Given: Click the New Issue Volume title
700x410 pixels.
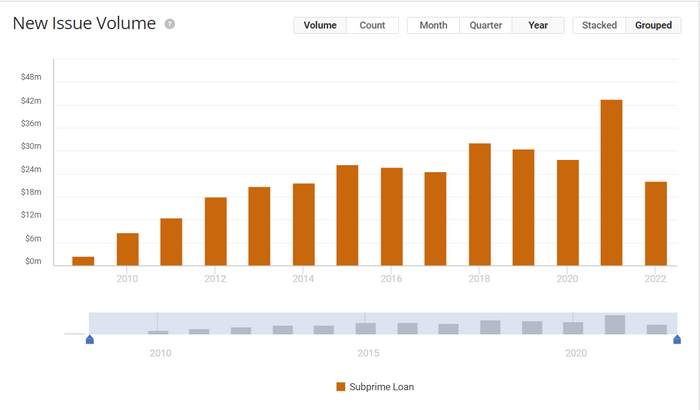Looking at the screenshot, I should [84, 24].
